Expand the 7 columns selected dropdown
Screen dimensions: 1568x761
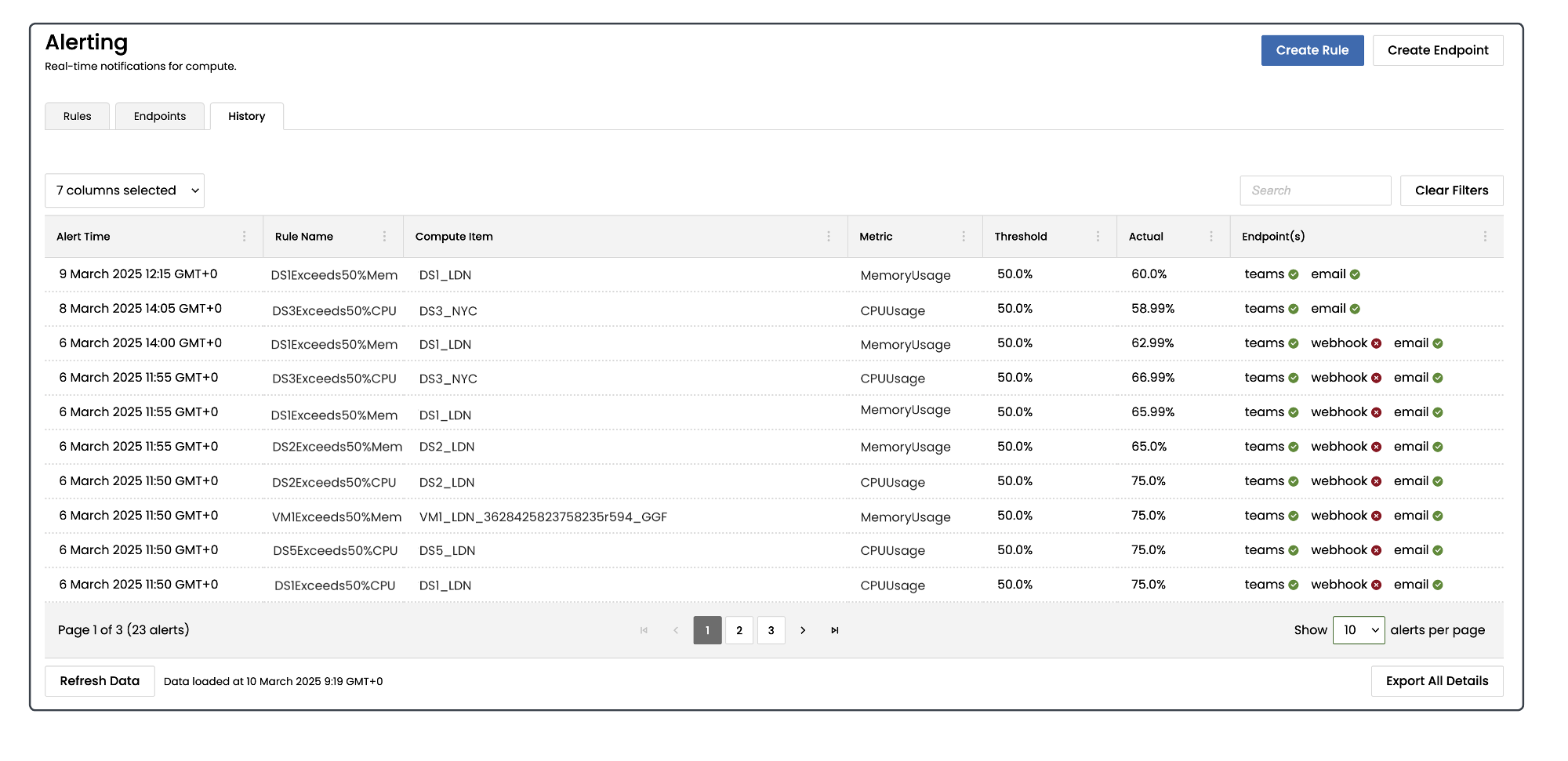tap(125, 190)
